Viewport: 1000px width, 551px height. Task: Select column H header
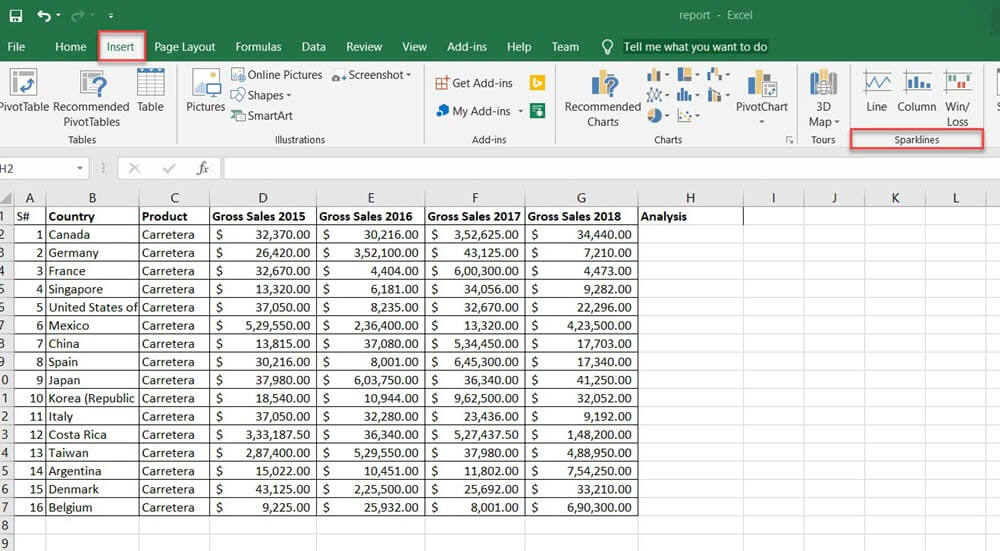pyautogui.click(x=690, y=198)
